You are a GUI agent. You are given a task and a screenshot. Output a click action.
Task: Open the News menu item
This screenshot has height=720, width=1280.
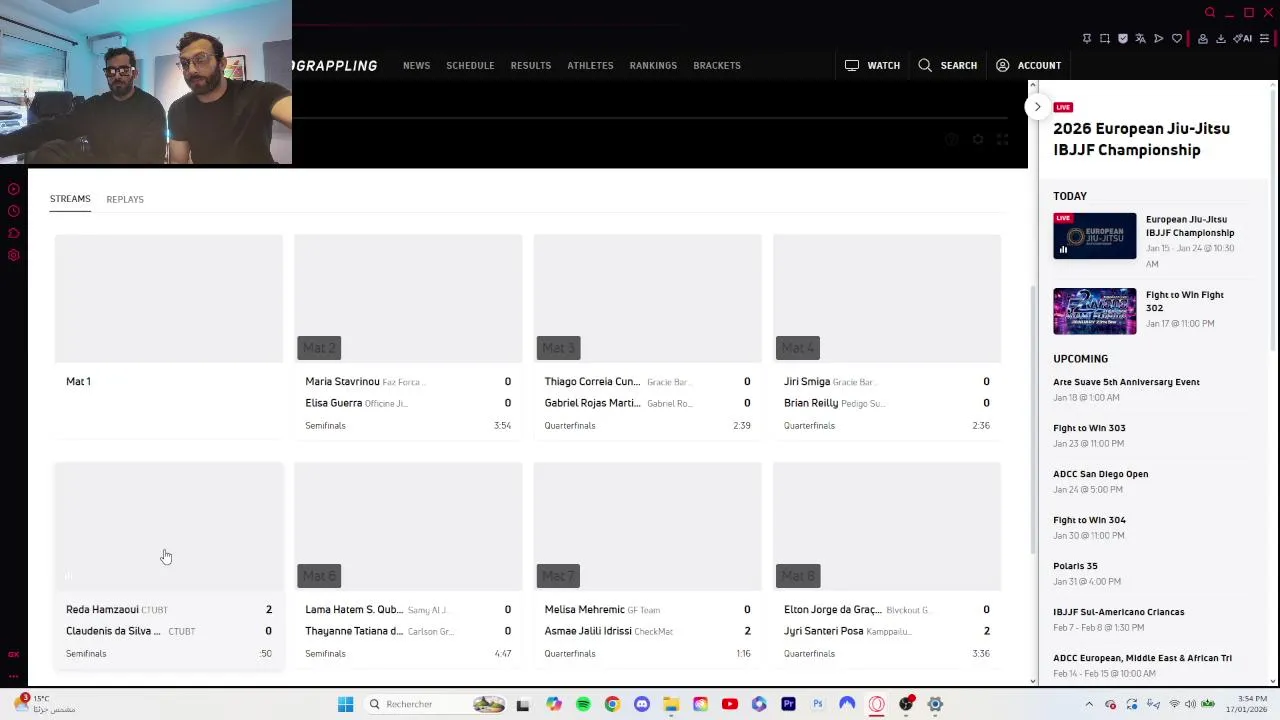pos(416,65)
